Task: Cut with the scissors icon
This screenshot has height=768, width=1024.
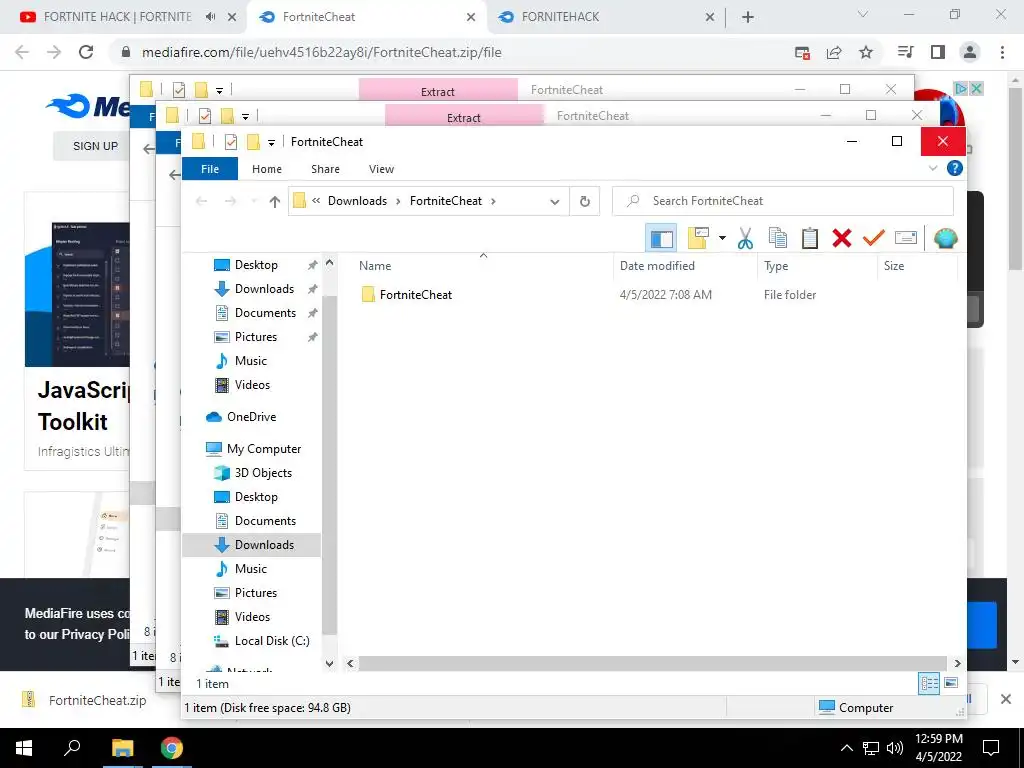Action: (x=745, y=238)
